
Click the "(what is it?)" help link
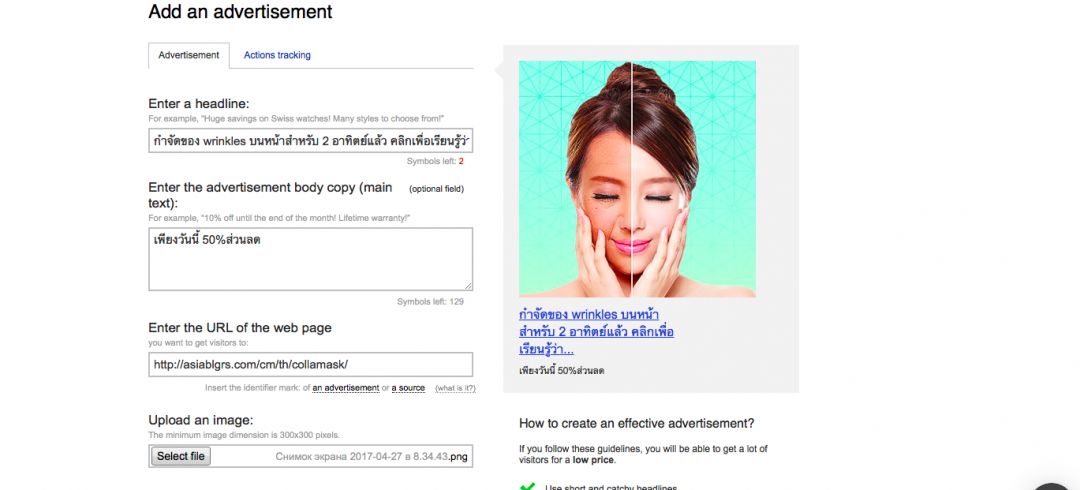coord(455,388)
